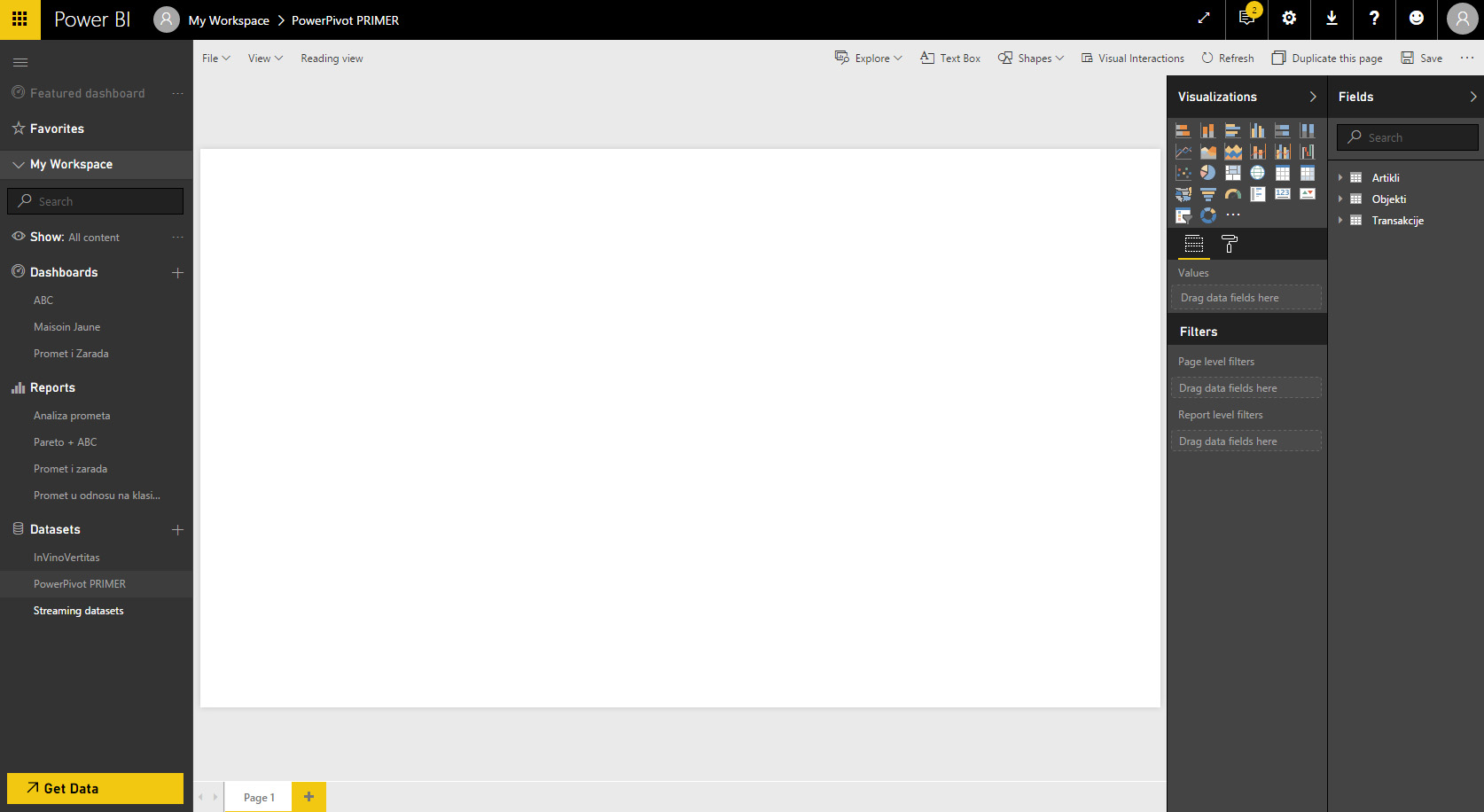
Task: Pick the donut chart visualization
Action: pyautogui.click(x=1207, y=215)
